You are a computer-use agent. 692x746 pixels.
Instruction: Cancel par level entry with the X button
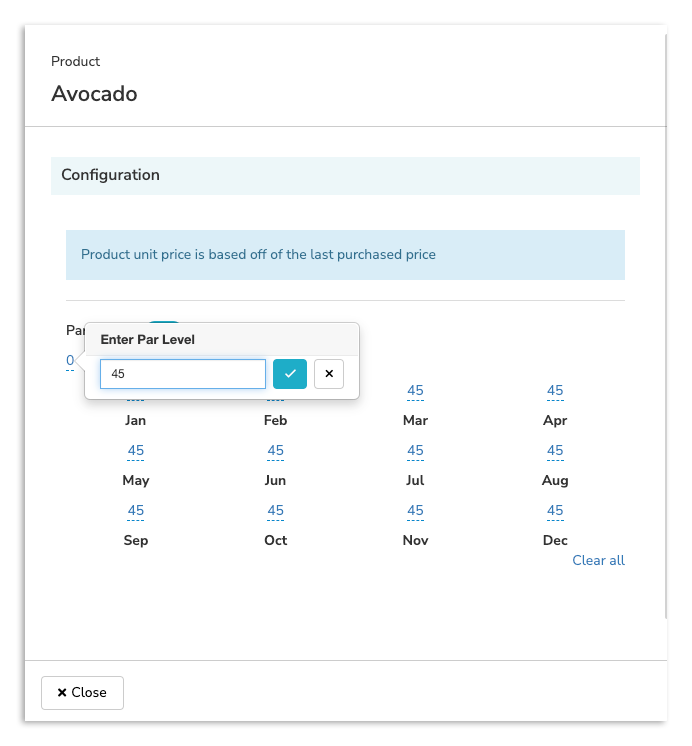[x=329, y=374]
